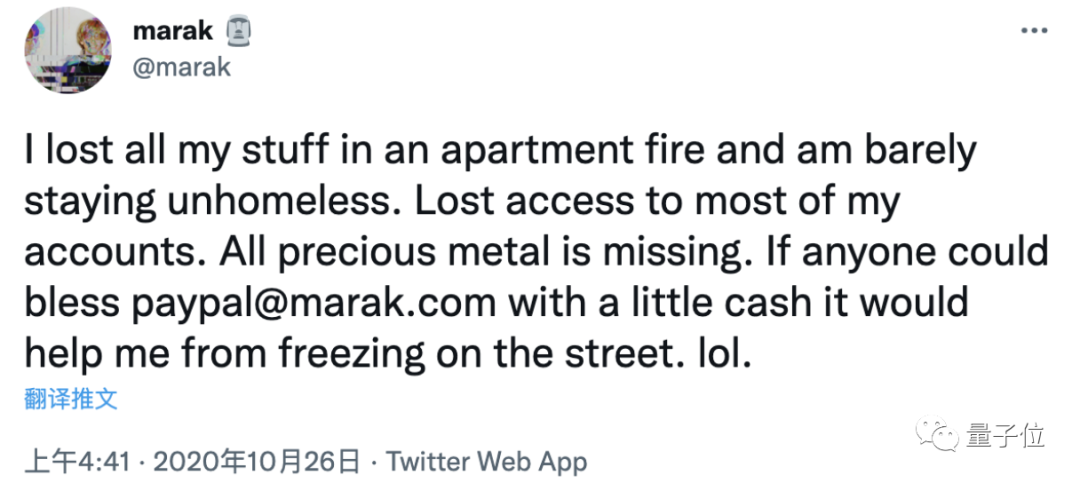Open the marak display name profile link
Viewport: 1080px width, 483px height.
(172, 31)
